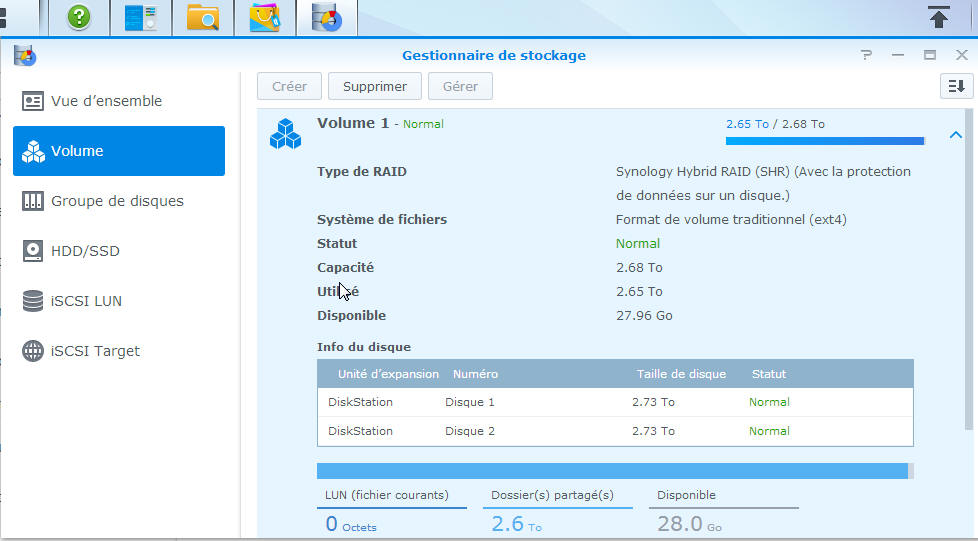Screen dimensions: 978x541
Task: Open DSM Help from the taskbar
Action: tap(79, 17)
